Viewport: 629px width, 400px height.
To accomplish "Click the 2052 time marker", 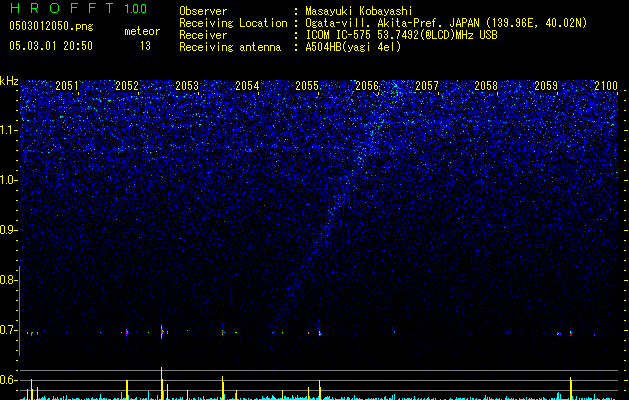I will 127,86.
